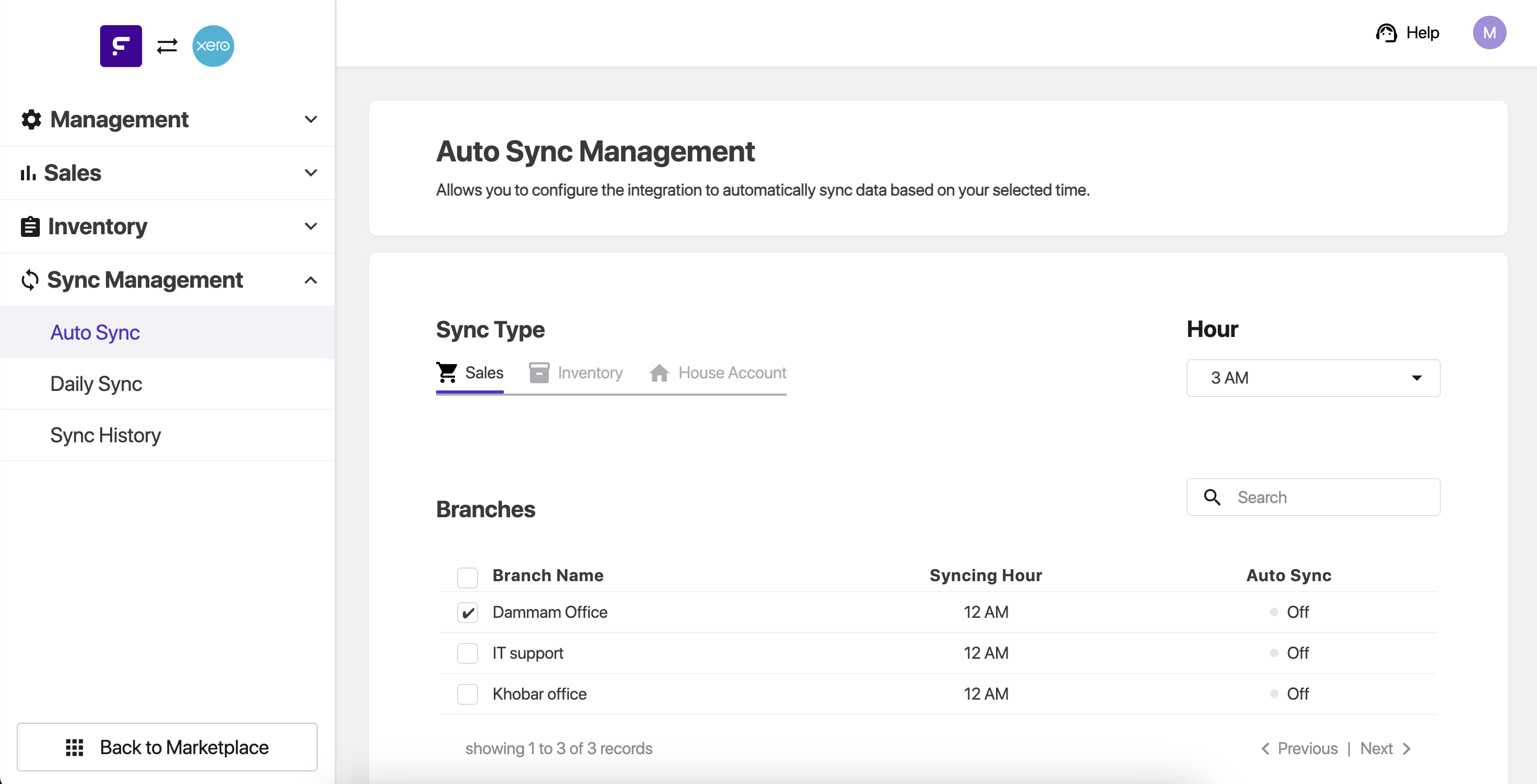This screenshot has height=784, width=1537.
Task: Click the Inventory clipboard icon in sidebar
Action: click(x=30, y=227)
